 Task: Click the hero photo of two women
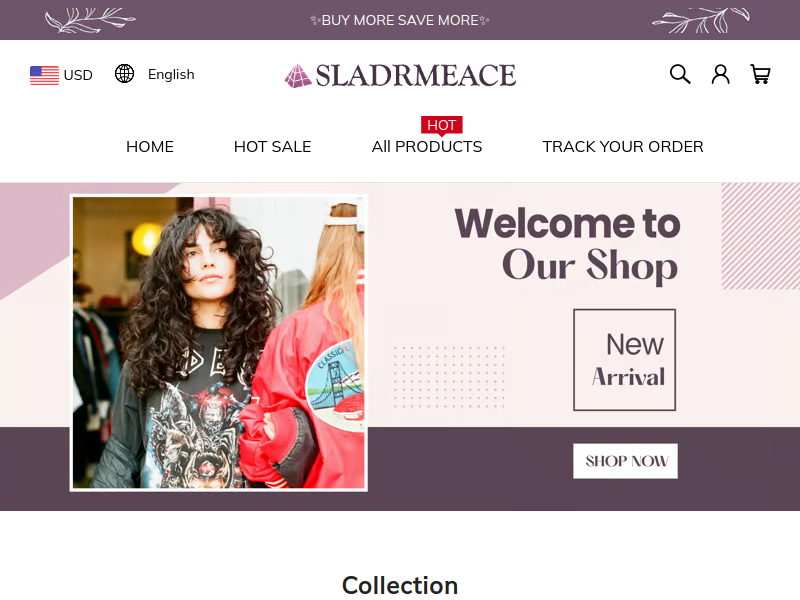pyautogui.click(x=219, y=343)
